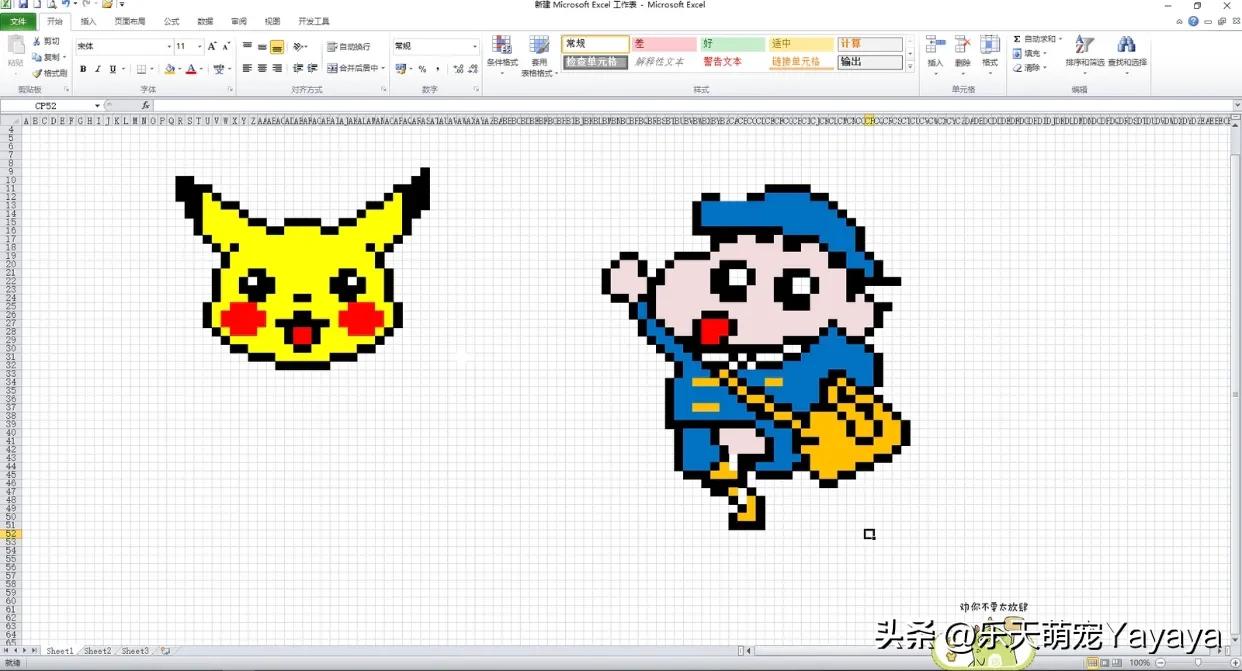The image size is (1242, 671).
Task: Switch to the Data (数据) tab
Action: point(205,21)
